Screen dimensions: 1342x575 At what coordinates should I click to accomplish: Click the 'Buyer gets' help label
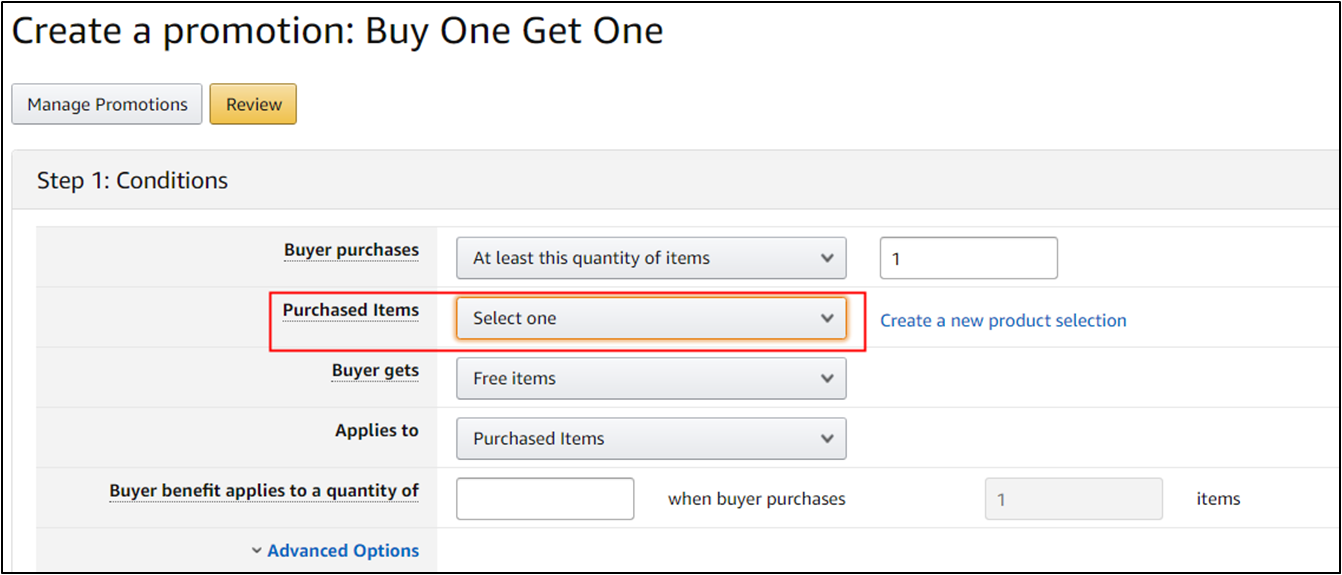tap(375, 370)
